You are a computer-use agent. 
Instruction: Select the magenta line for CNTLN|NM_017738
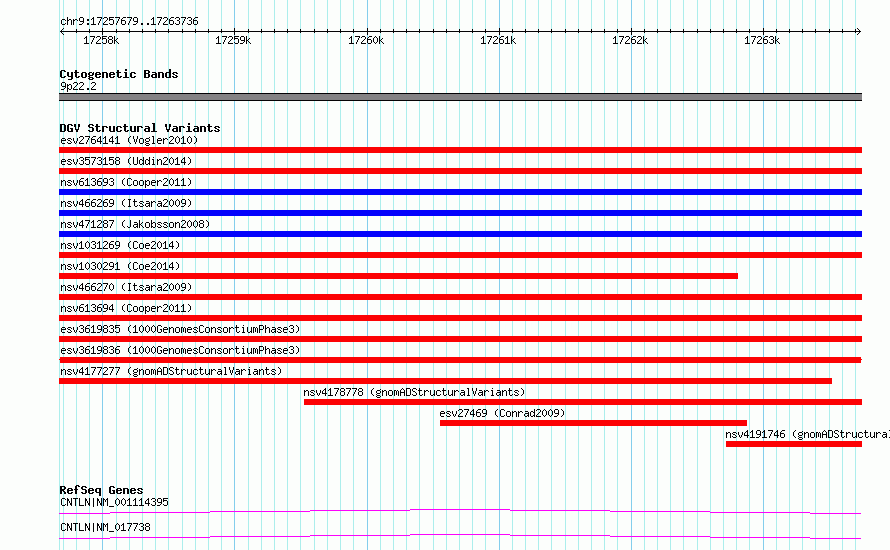point(460,536)
